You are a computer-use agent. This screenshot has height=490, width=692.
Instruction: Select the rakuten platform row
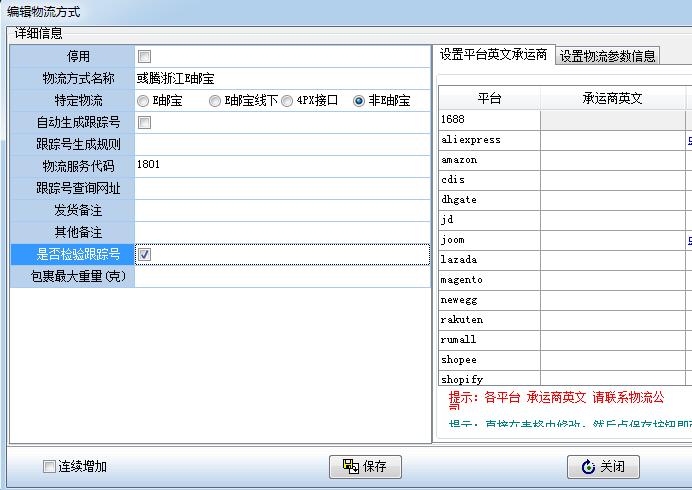(x=489, y=320)
